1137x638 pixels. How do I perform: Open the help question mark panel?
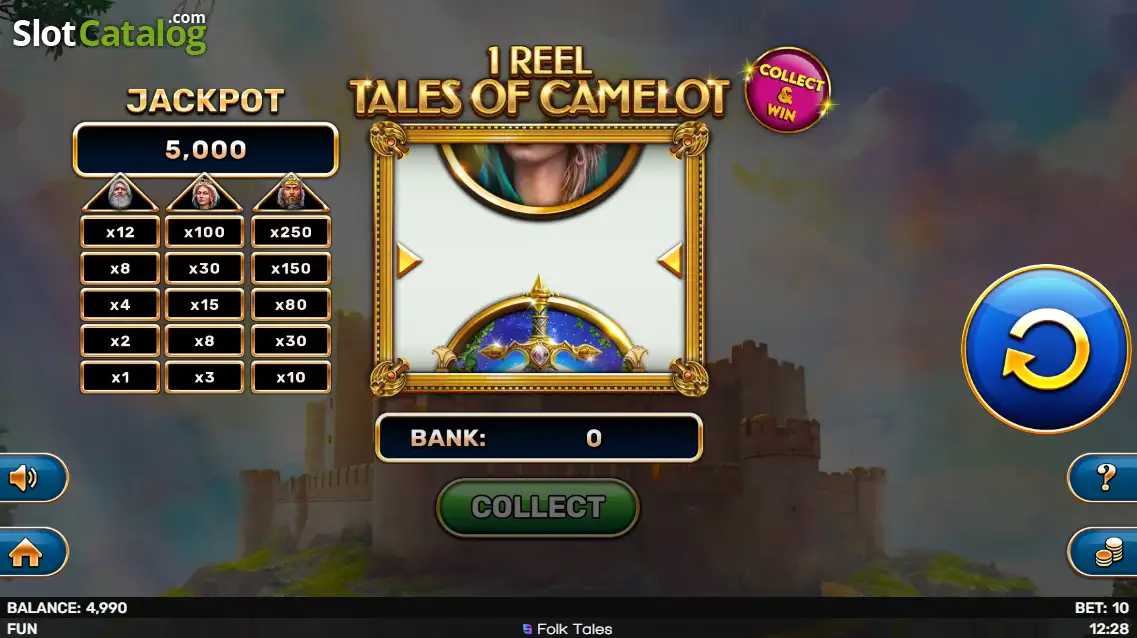[1104, 477]
